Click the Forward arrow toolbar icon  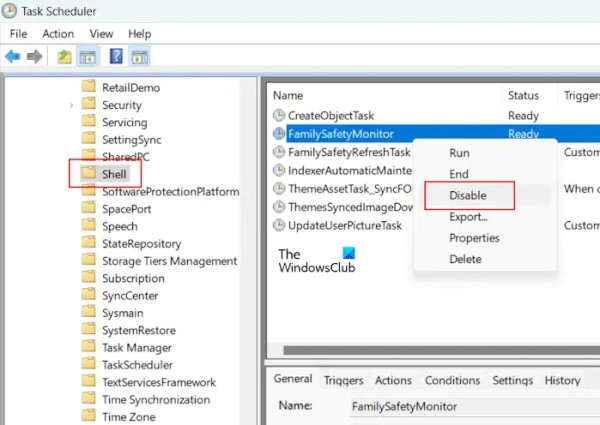point(34,57)
